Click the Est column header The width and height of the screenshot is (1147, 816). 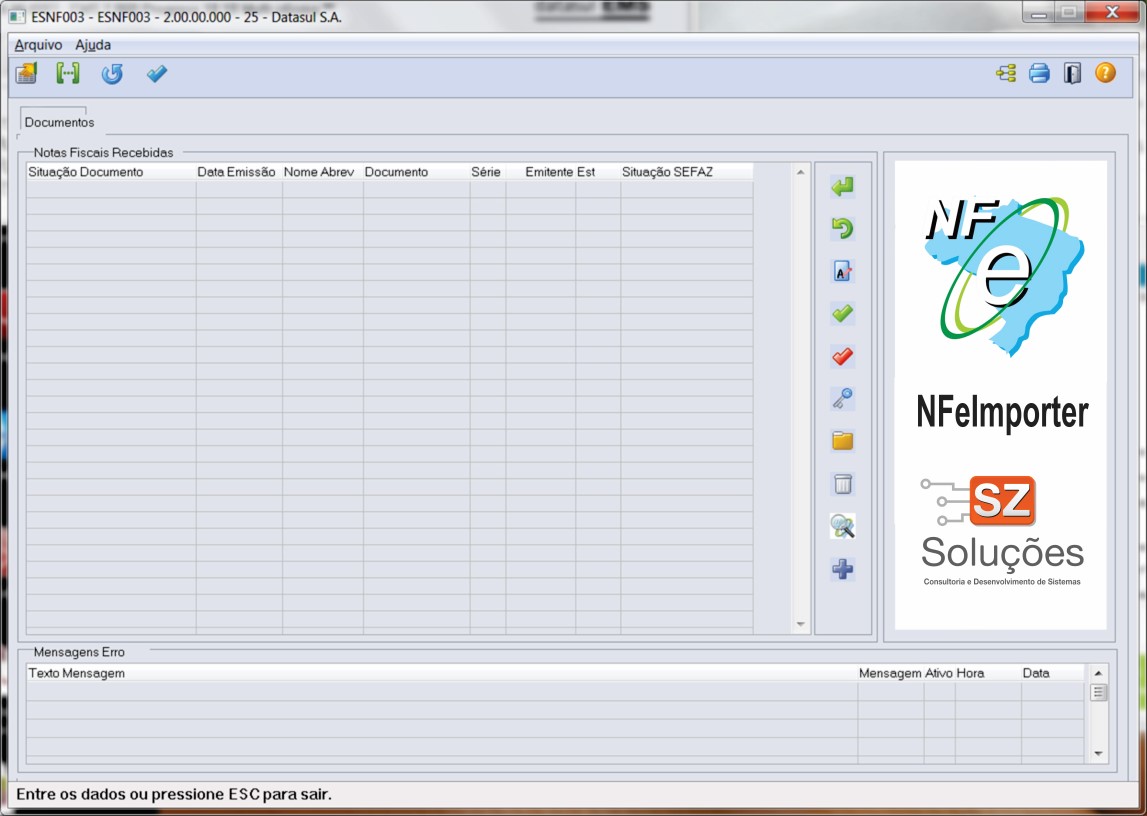[x=598, y=172]
